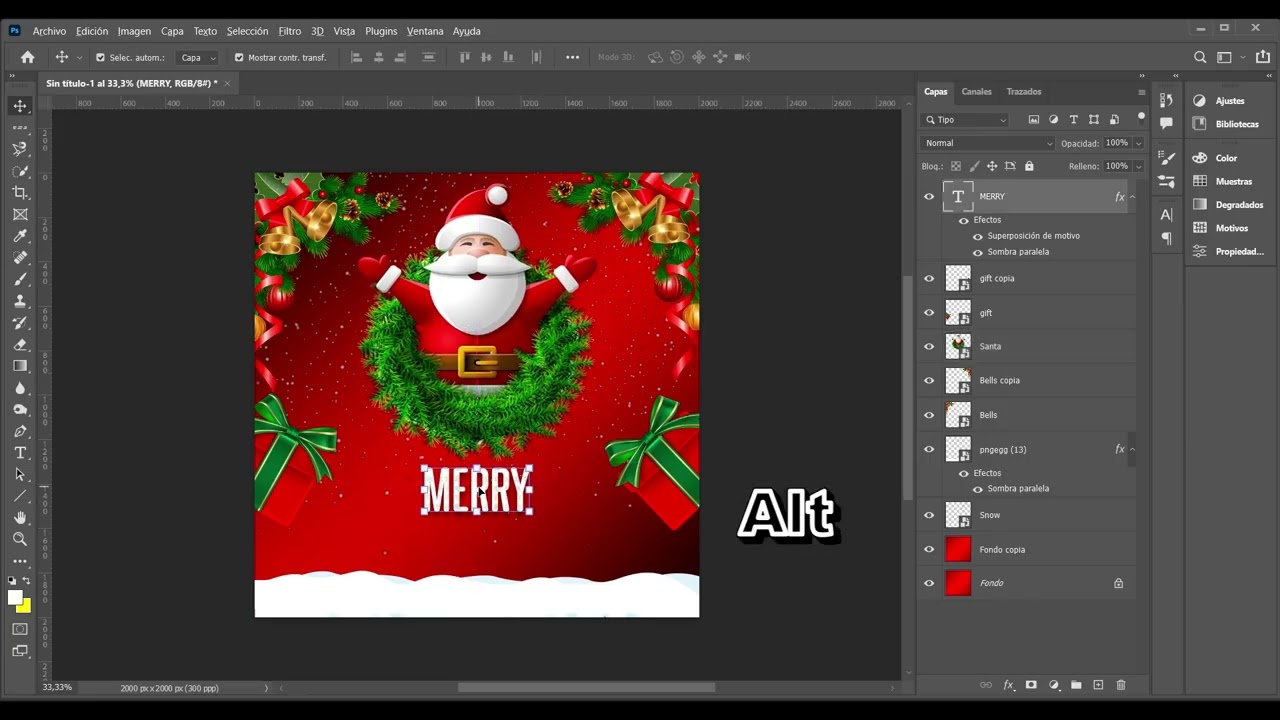Open the Filtro menu

pos(290,31)
